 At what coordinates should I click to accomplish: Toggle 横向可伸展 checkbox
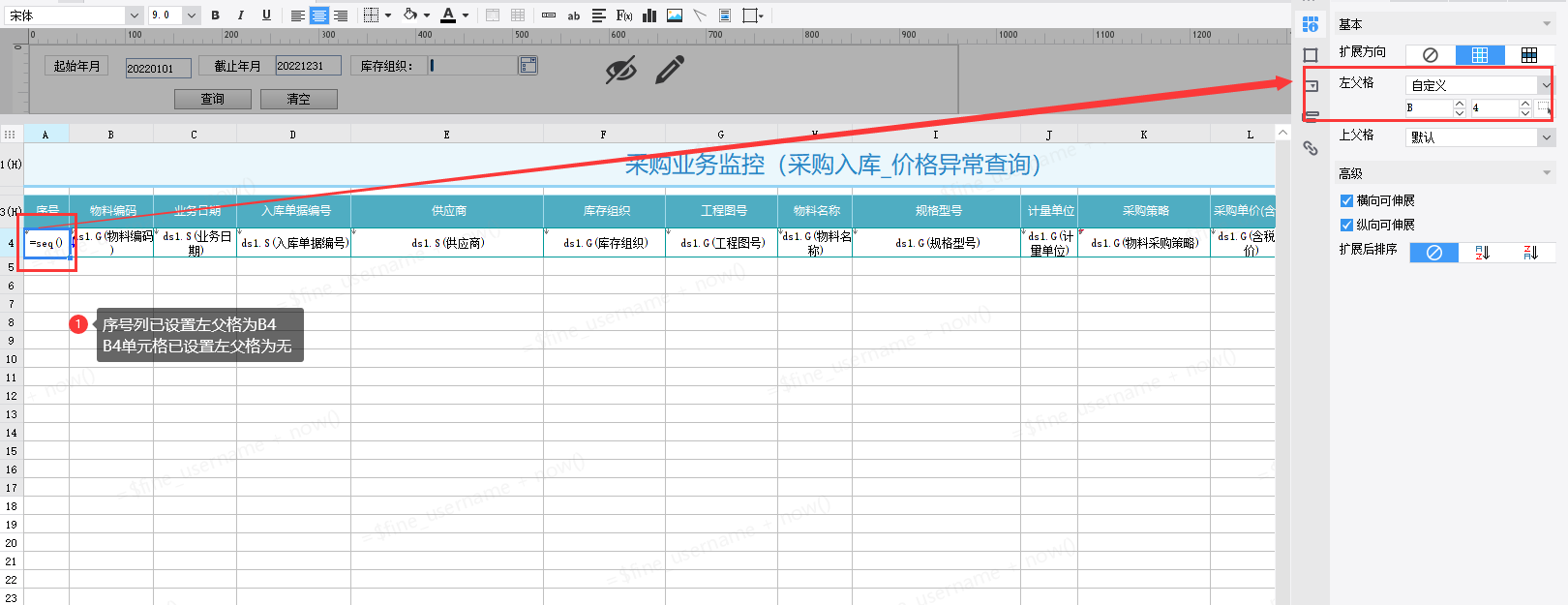(1346, 200)
